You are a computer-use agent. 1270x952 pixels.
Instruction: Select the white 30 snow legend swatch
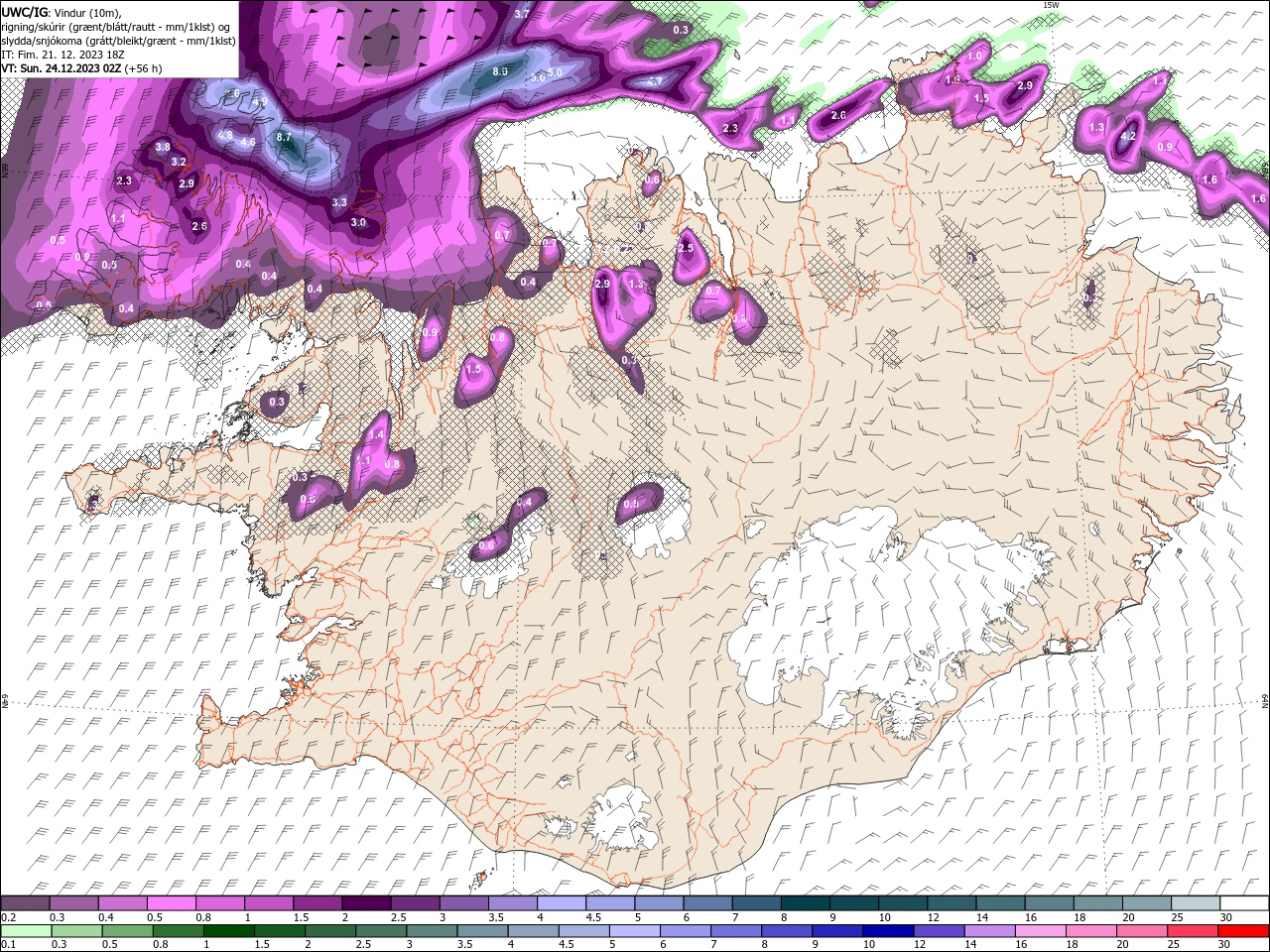[x=1244, y=903]
